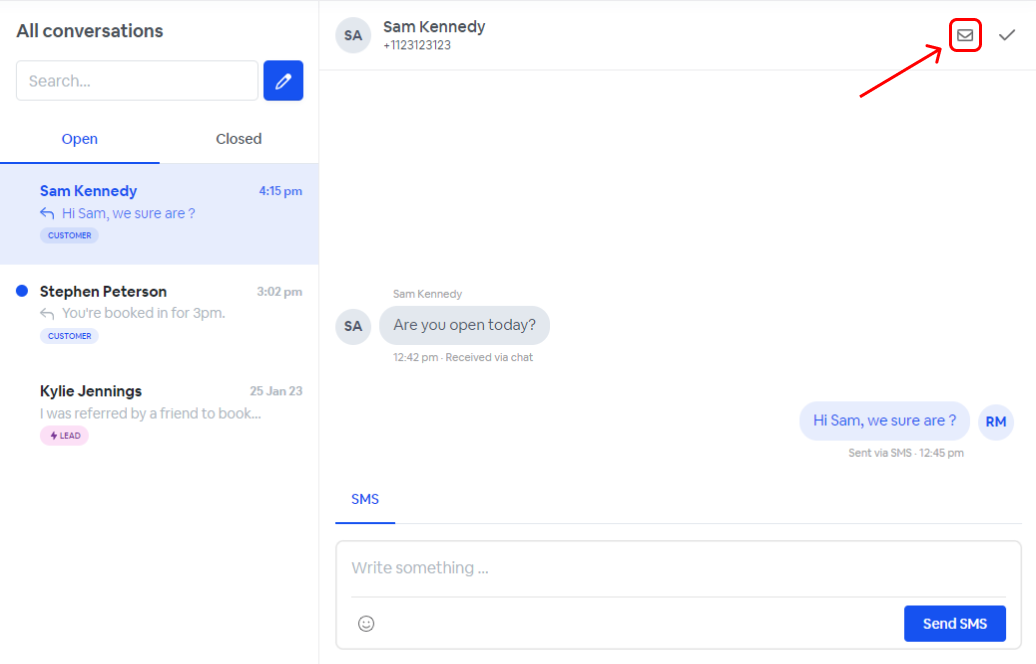Click the 'Are you open today?' message bubble
The image size is (1036, 664).
pyautogui.click(x=464, y=326)
